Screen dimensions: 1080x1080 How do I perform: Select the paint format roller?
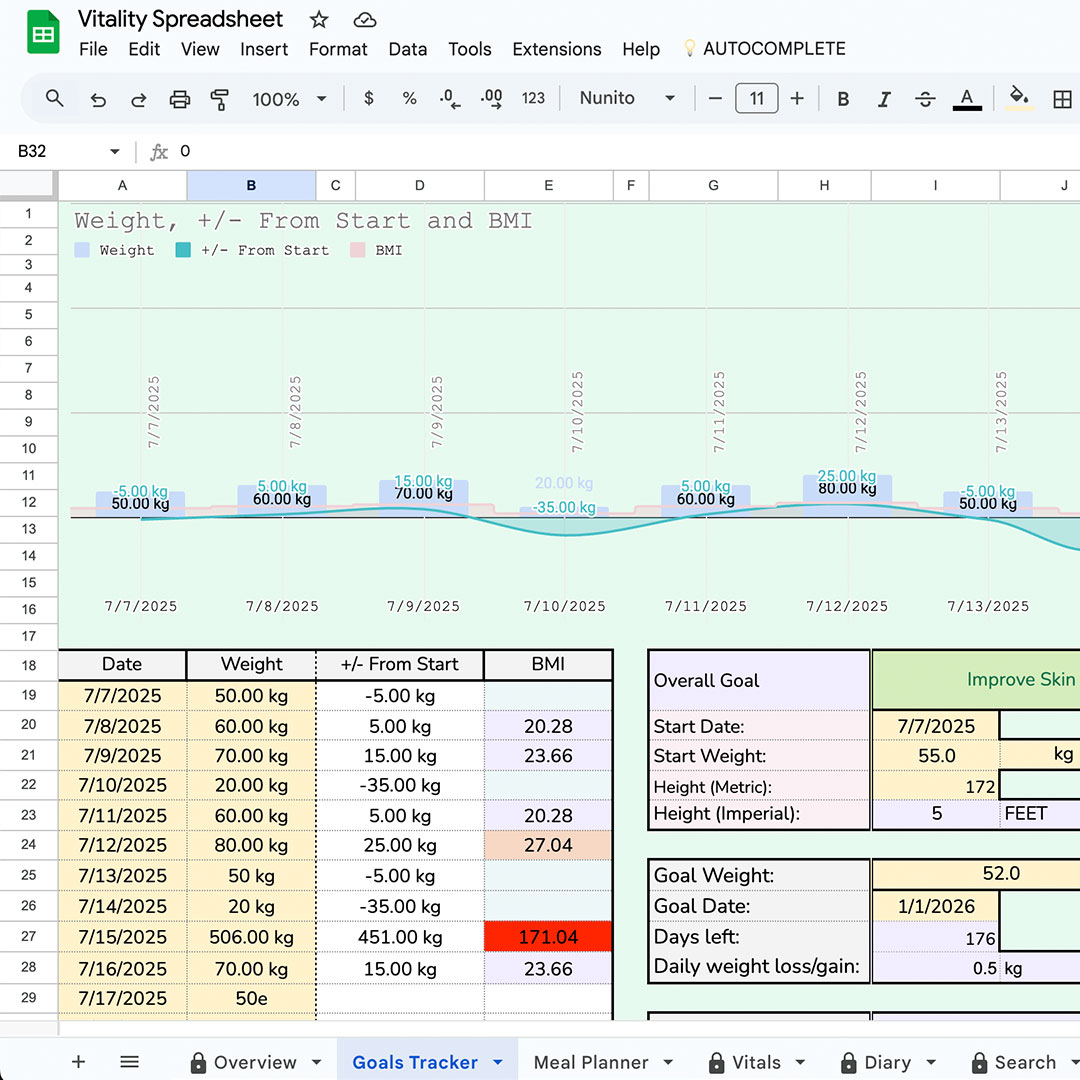(220, 99)
